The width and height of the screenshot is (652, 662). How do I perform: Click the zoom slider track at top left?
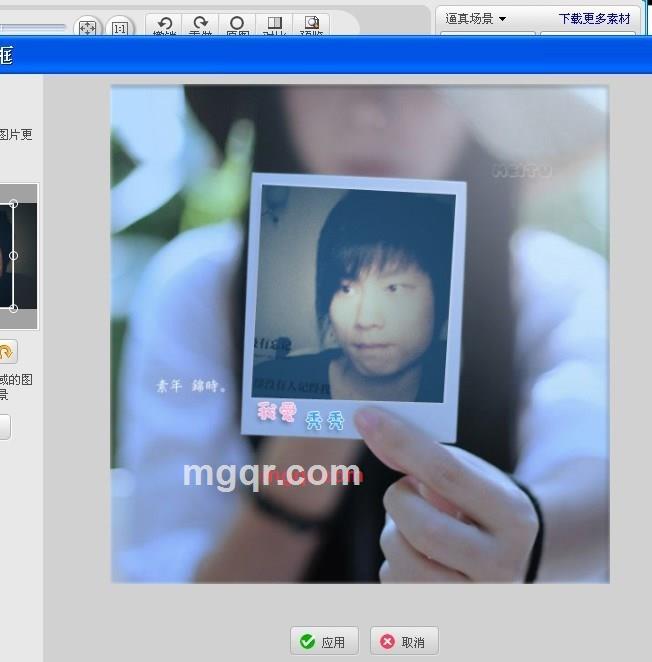coord(32,27)
